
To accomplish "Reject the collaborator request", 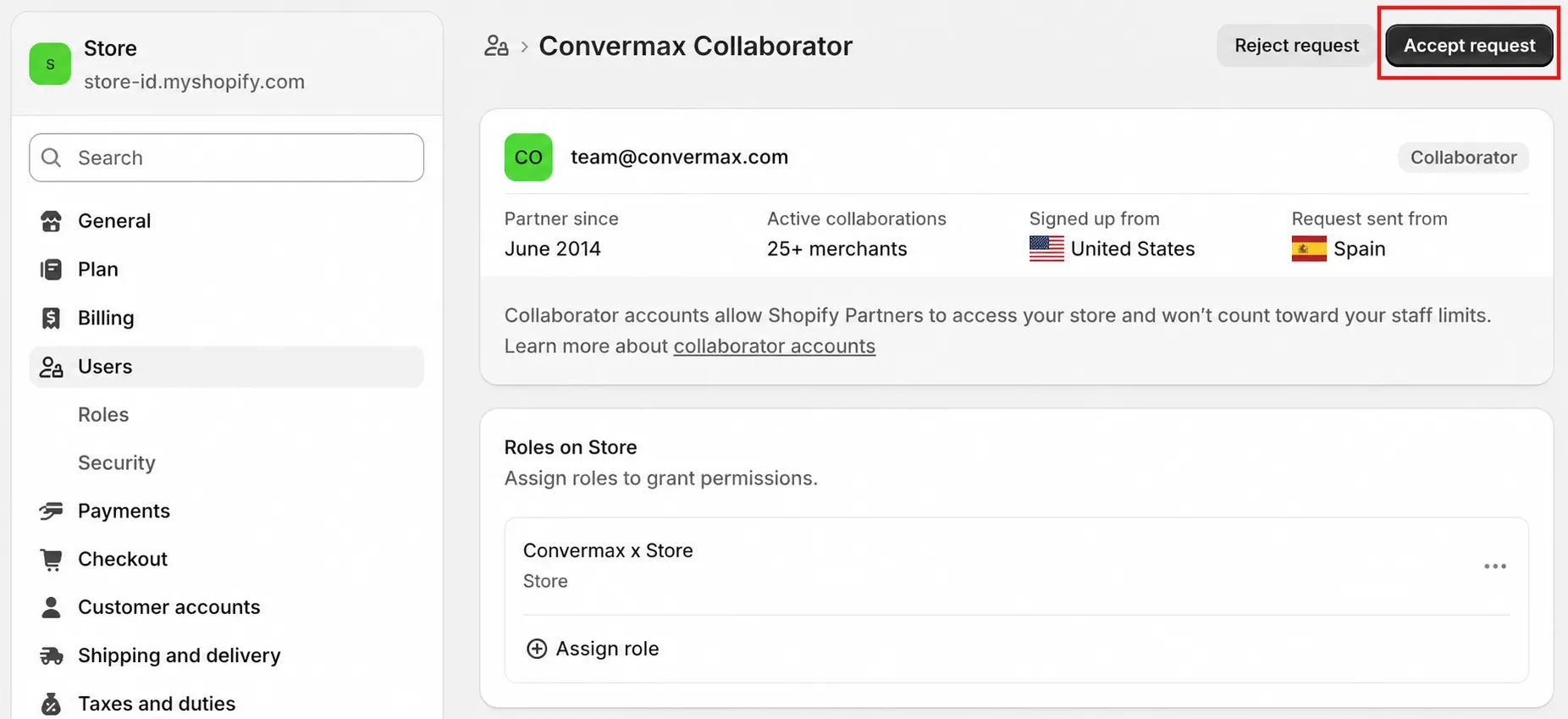I will [1296, 46].
